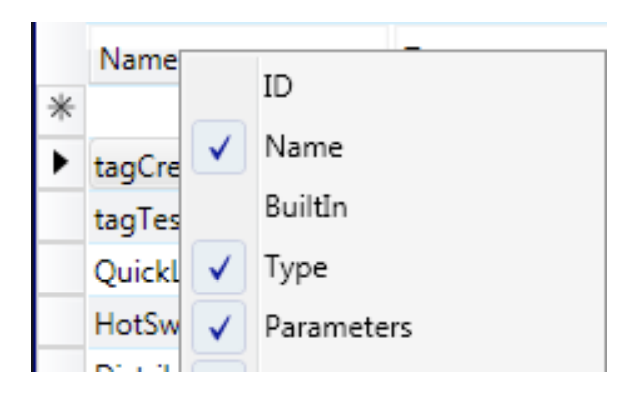Select the tagCre cell

tap(135, 164)
